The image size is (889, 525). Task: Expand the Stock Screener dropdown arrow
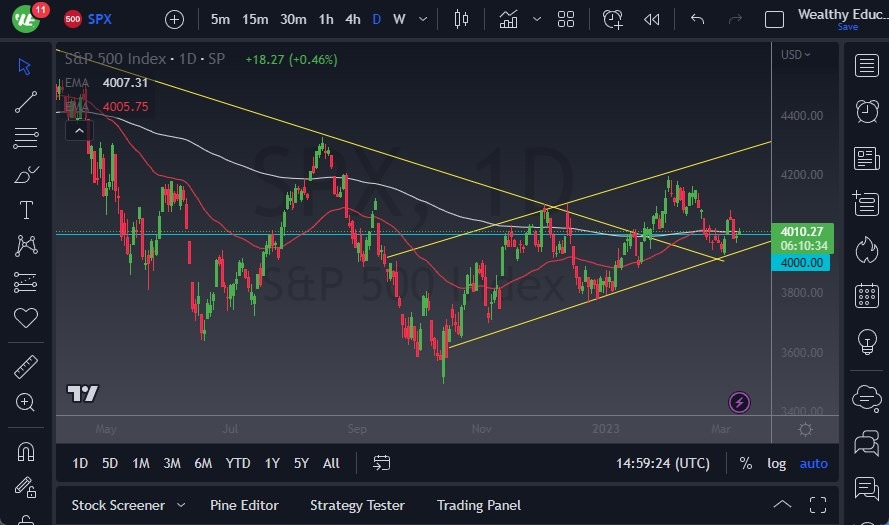coord(181,505)
